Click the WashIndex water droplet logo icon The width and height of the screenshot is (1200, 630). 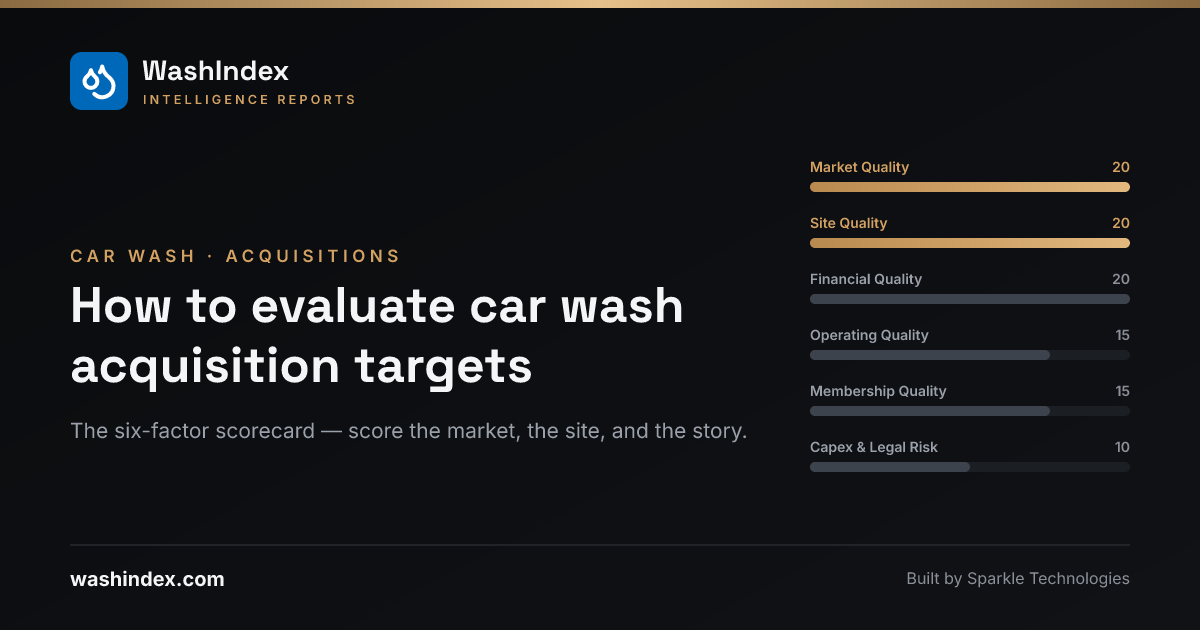[x=99, y=81]
